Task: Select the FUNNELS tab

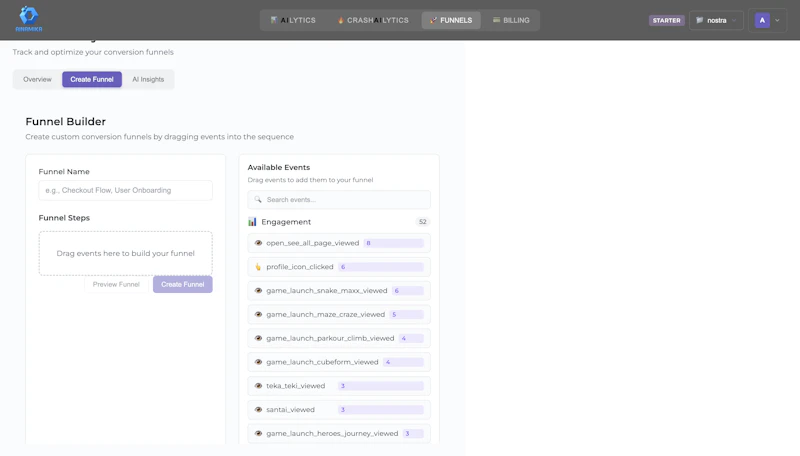Action: point(451,20)
